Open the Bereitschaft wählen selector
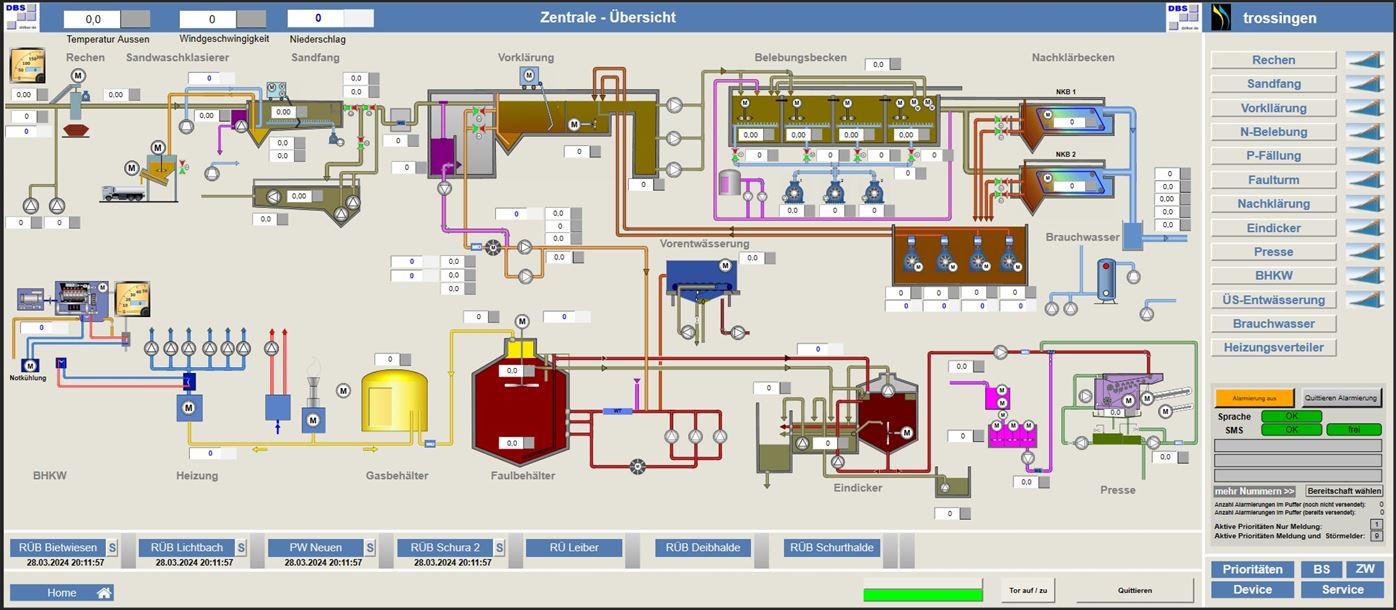This screenshot has height=610, width=1396. pyautogui.click(x=1344, y=491)
